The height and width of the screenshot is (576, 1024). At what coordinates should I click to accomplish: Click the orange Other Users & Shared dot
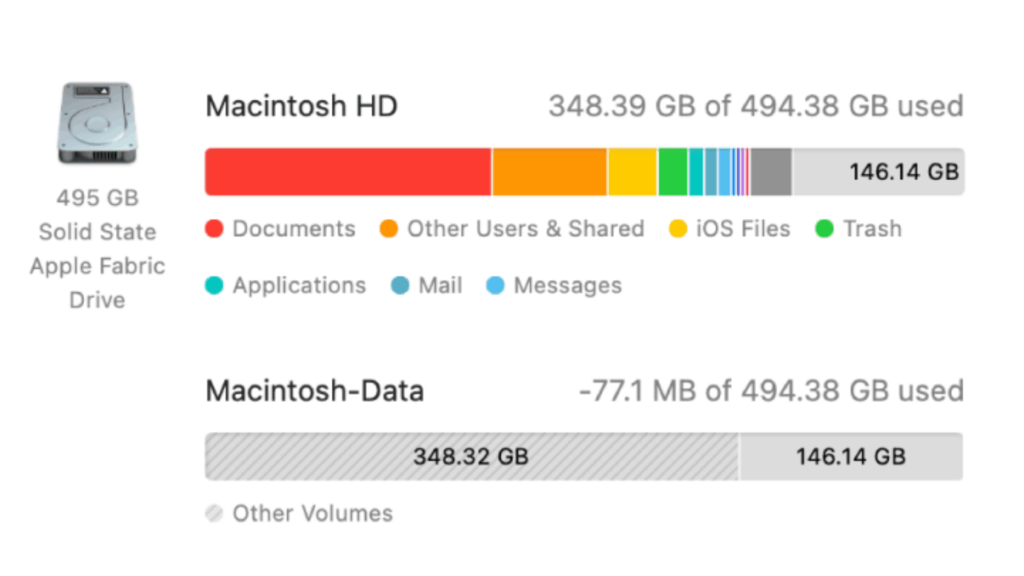(x=389, y=229)
